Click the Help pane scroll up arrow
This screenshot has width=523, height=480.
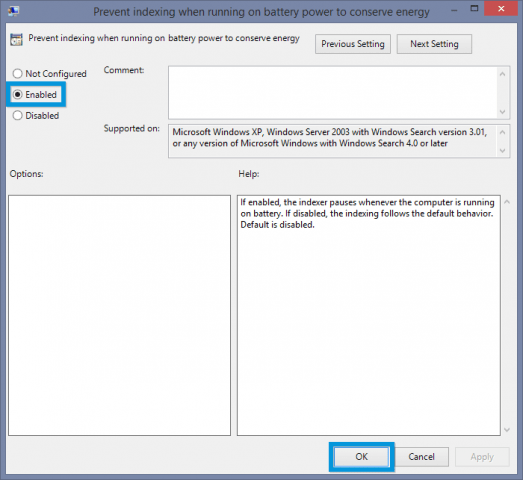[507, 202]
